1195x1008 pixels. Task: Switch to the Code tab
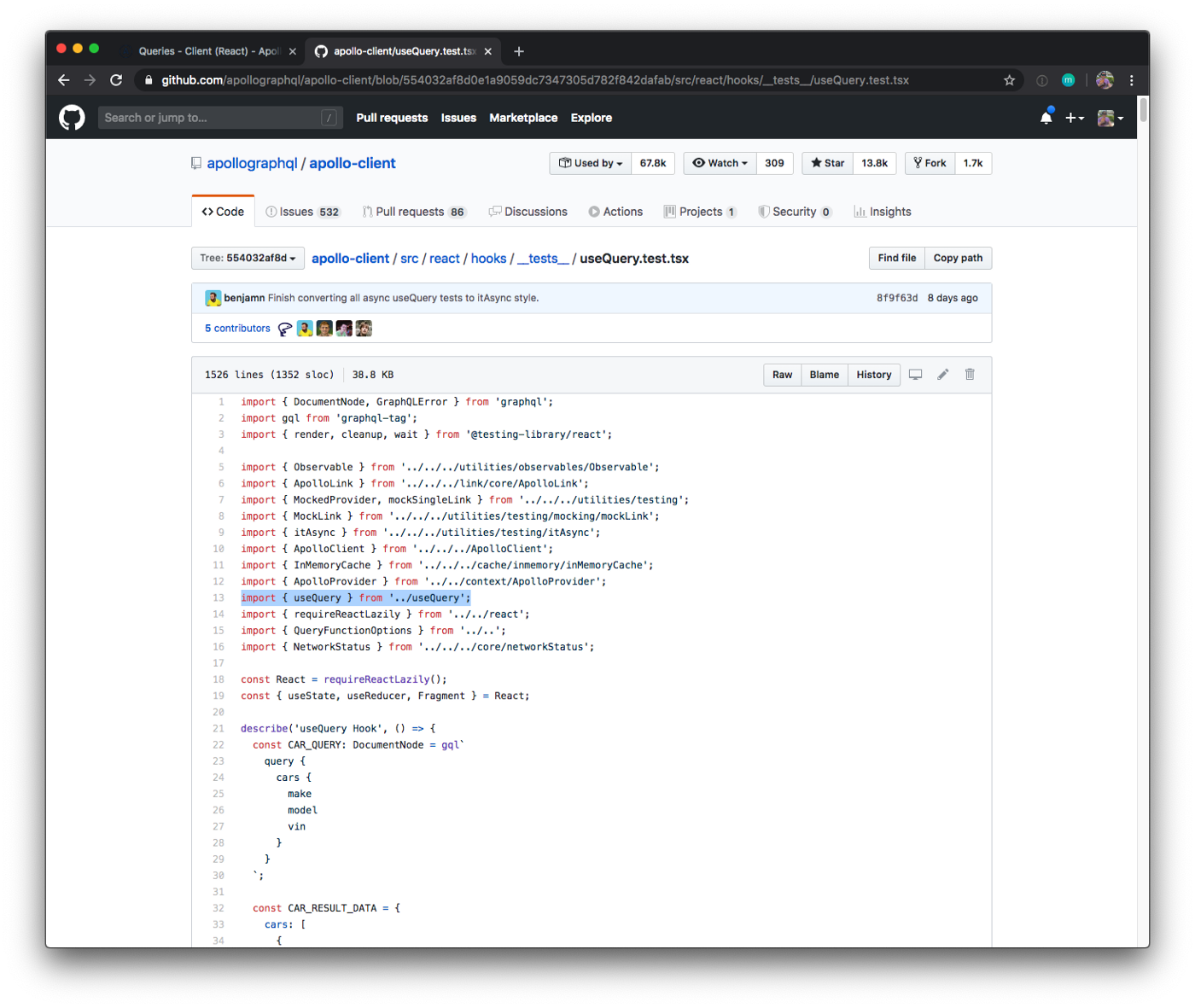223,212
